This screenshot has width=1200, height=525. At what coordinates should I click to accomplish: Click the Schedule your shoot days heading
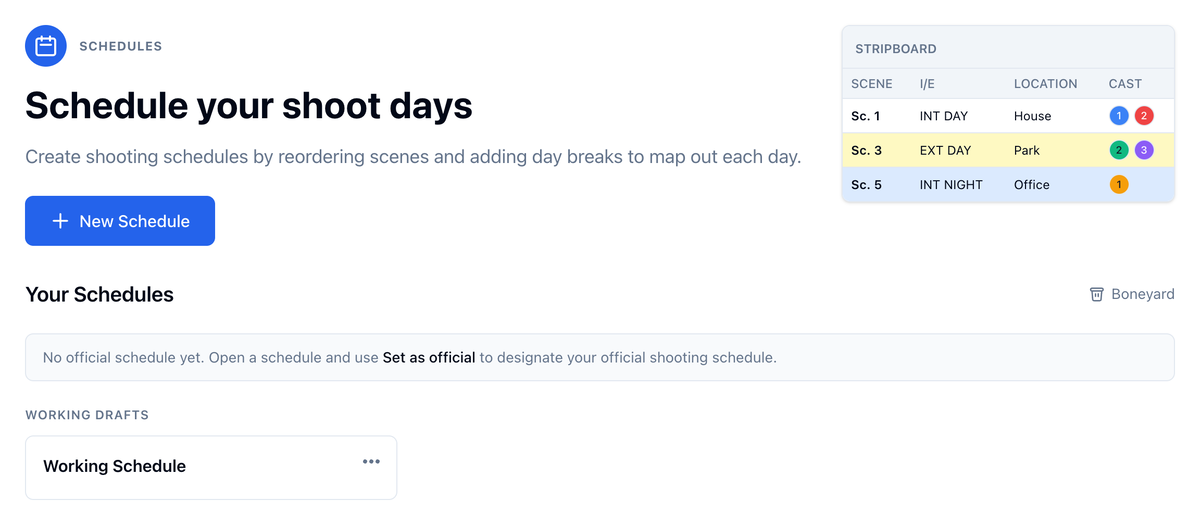(249, 105)
